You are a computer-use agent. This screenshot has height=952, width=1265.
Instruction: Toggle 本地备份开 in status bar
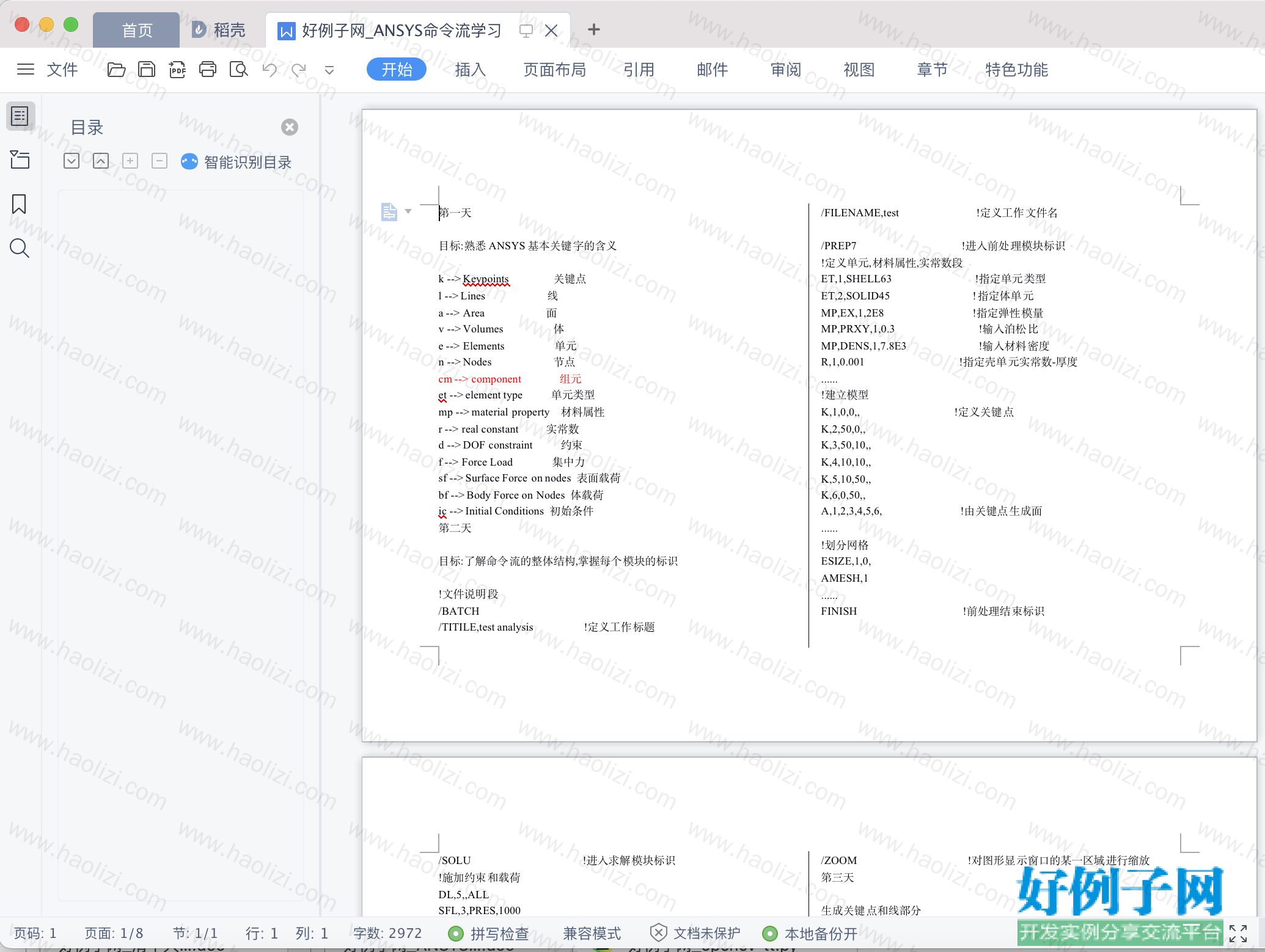click(810, 934)
